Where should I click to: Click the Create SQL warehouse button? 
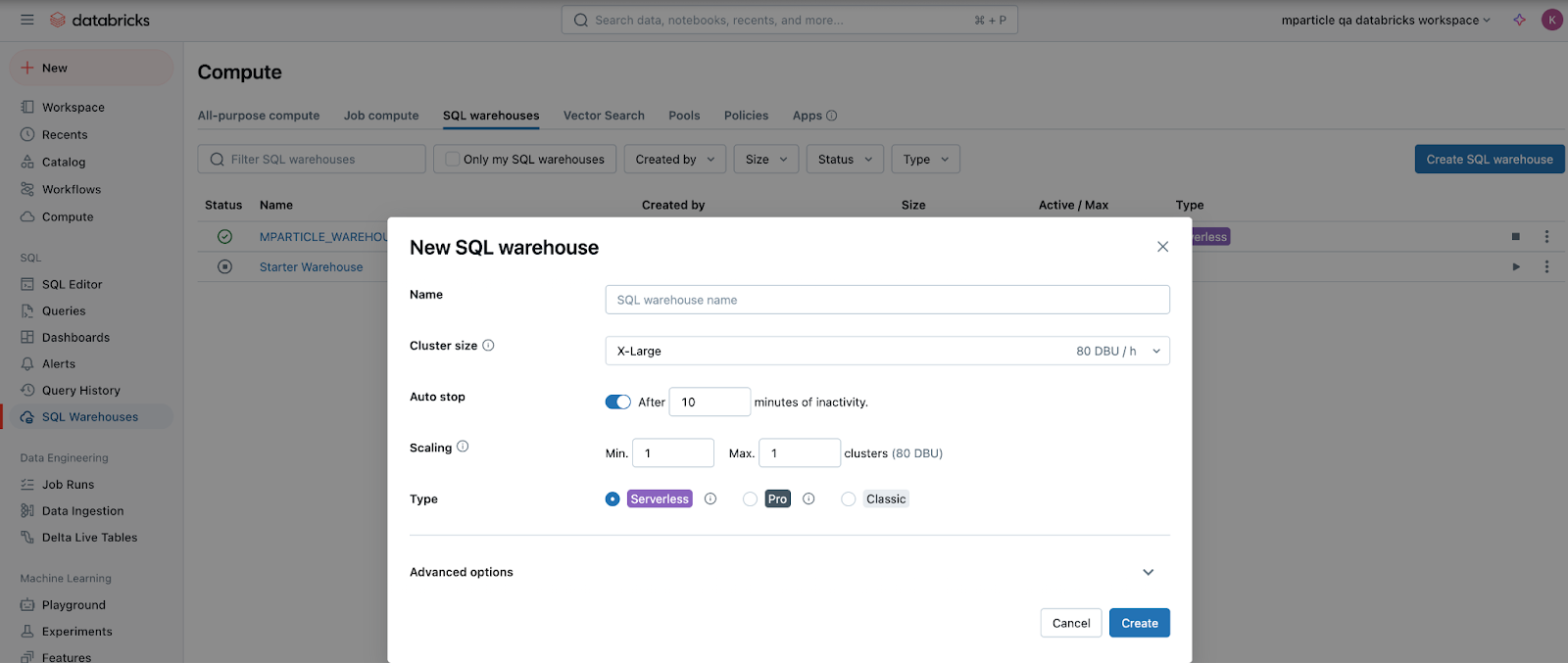pos(1490,159)
